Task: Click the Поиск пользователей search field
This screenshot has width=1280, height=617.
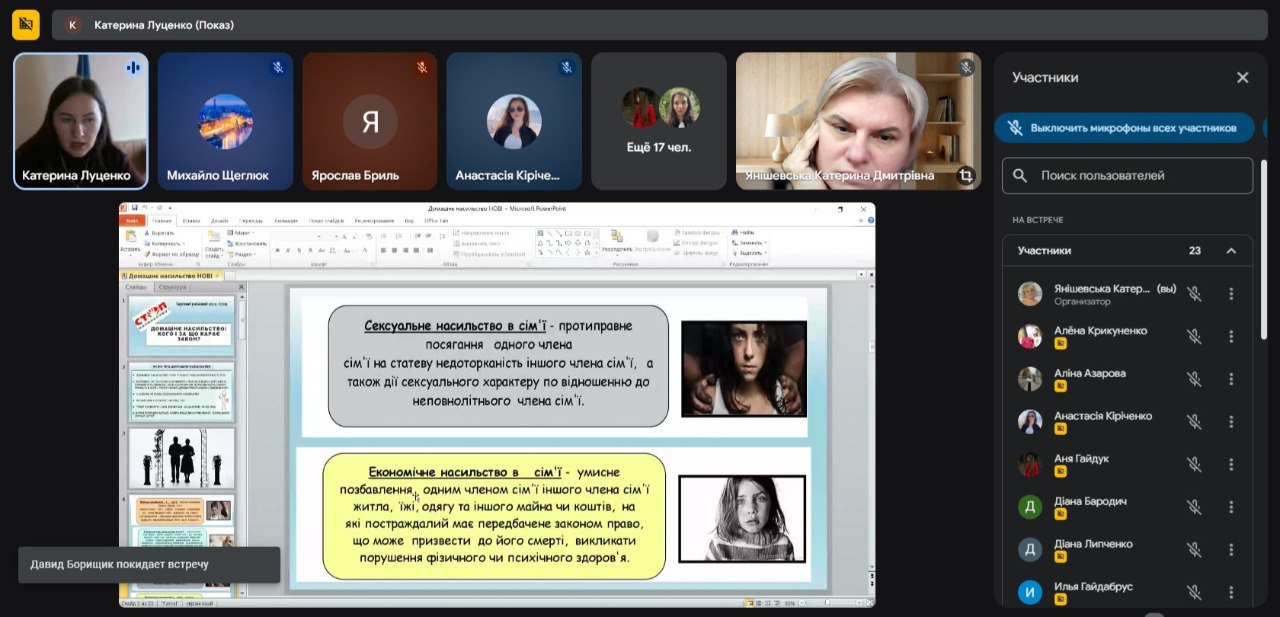Action: point(1140,175)
